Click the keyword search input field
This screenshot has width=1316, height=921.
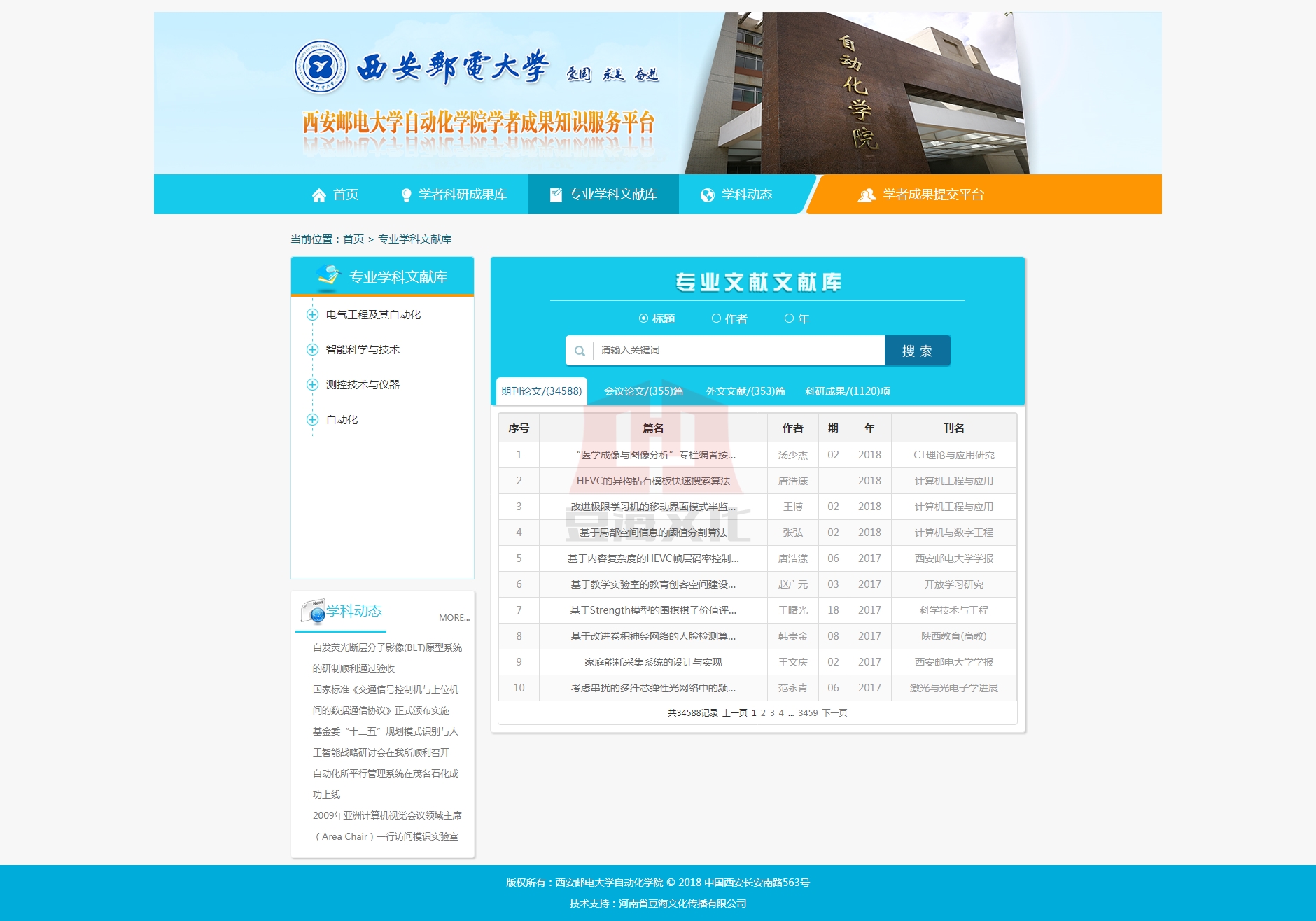pyautogui.click(x=738, y=351)
